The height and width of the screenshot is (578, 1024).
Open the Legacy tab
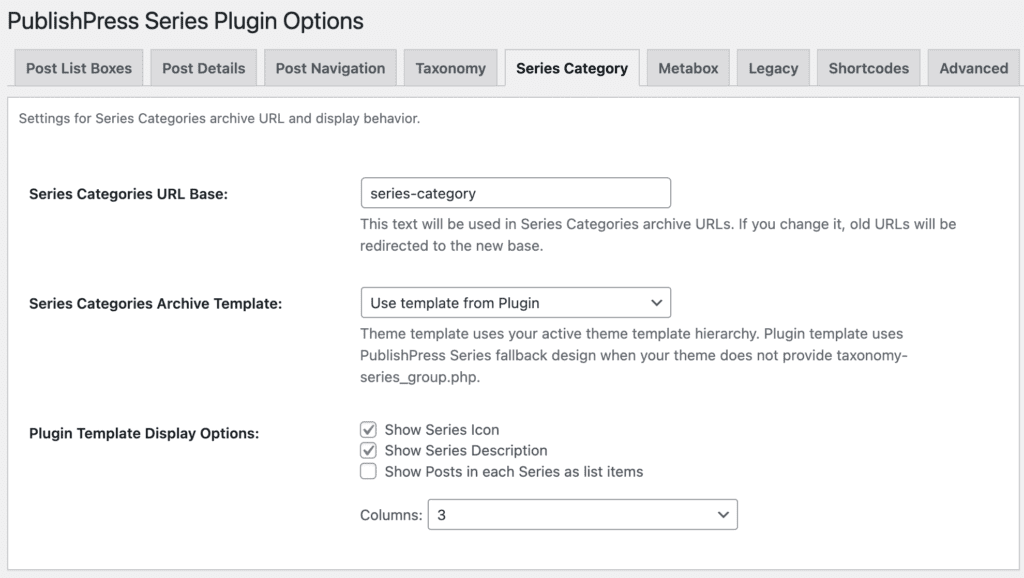pos(773,68)
